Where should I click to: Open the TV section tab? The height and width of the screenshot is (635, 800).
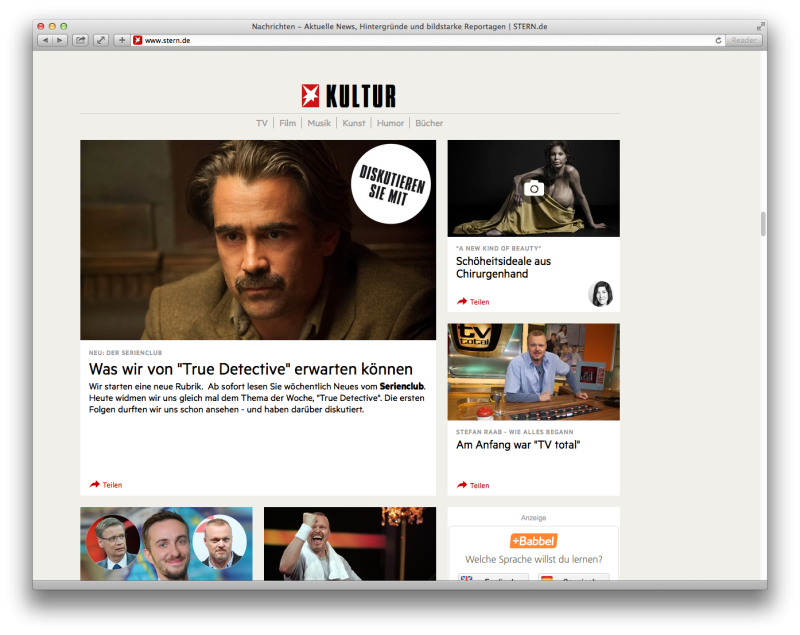coord(262,123)
